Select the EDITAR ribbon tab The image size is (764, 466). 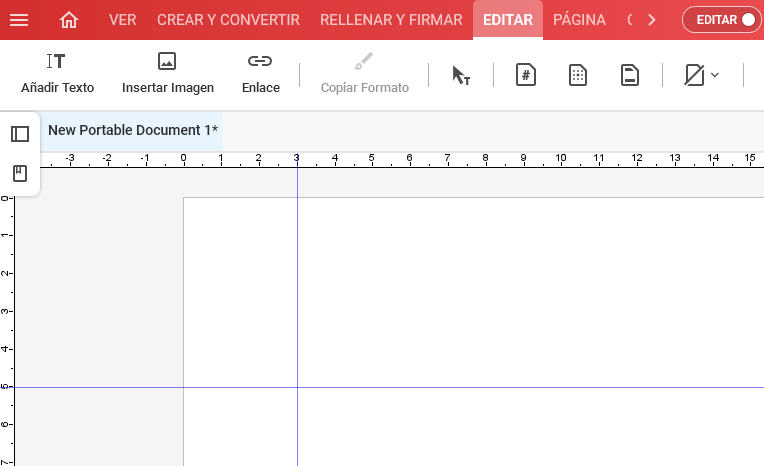[x=508, y=20]
